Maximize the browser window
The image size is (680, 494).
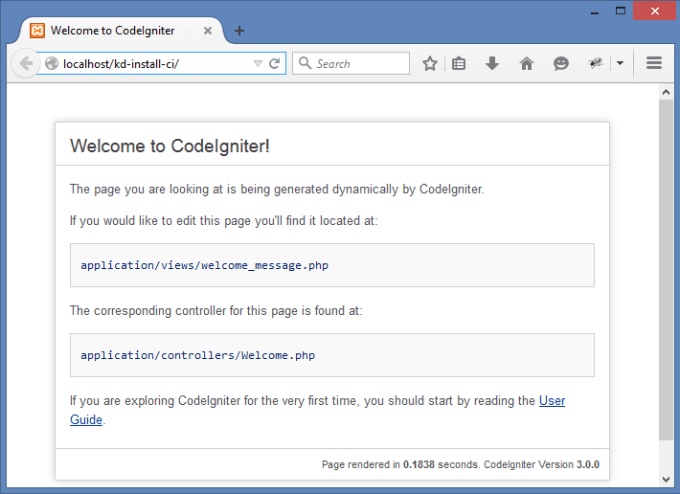coord(621,11)
